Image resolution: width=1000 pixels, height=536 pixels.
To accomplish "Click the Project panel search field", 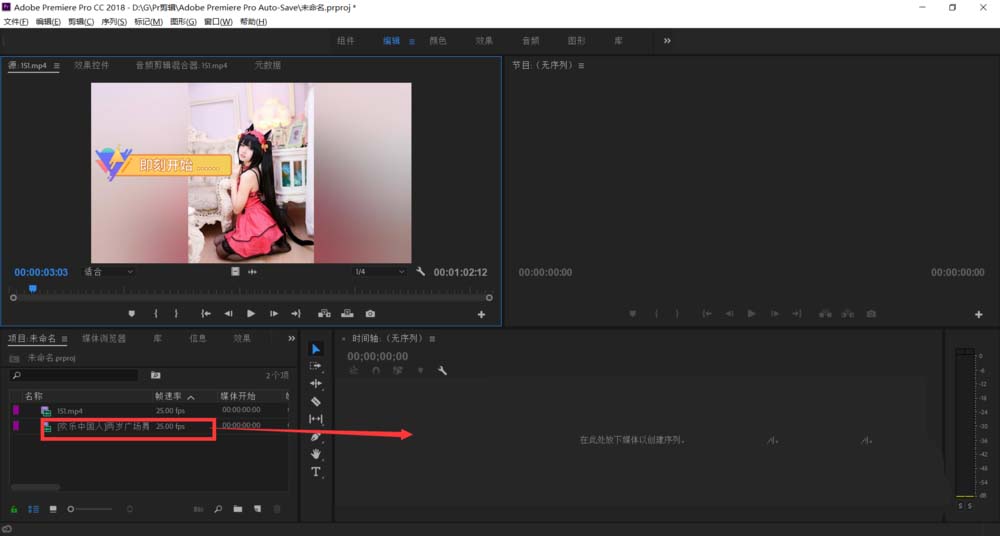I will click(x=74, y=375).
